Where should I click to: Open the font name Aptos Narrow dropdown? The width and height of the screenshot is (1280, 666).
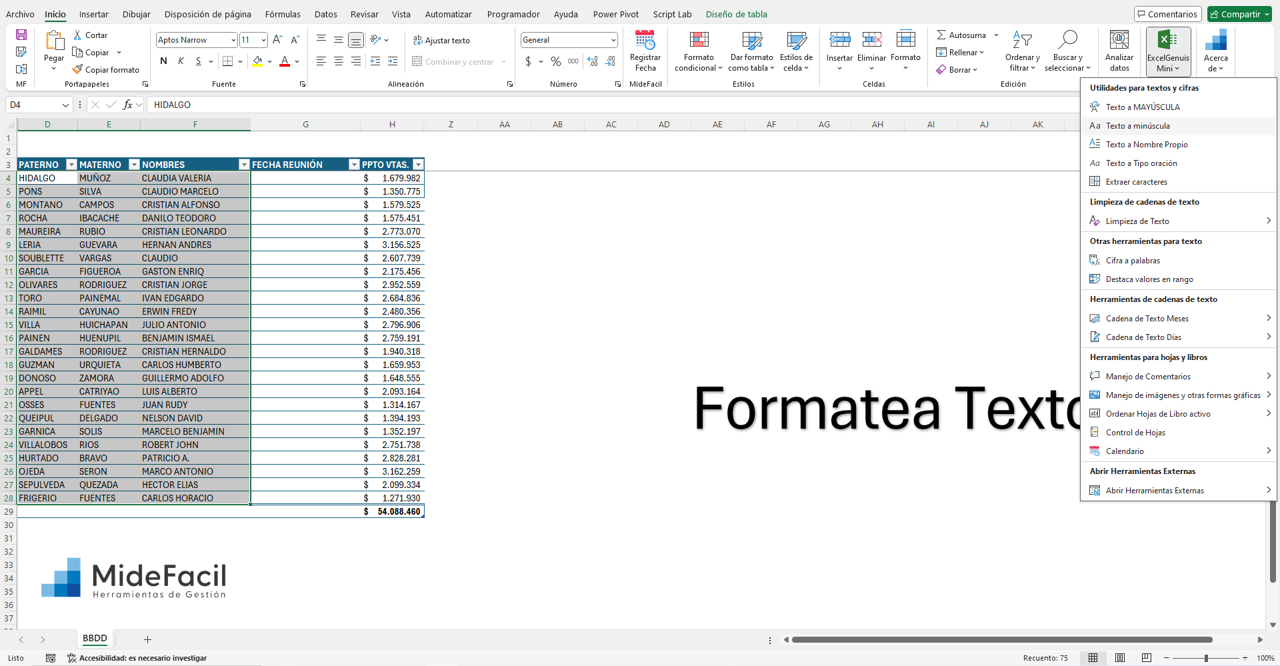click(233, 40)
